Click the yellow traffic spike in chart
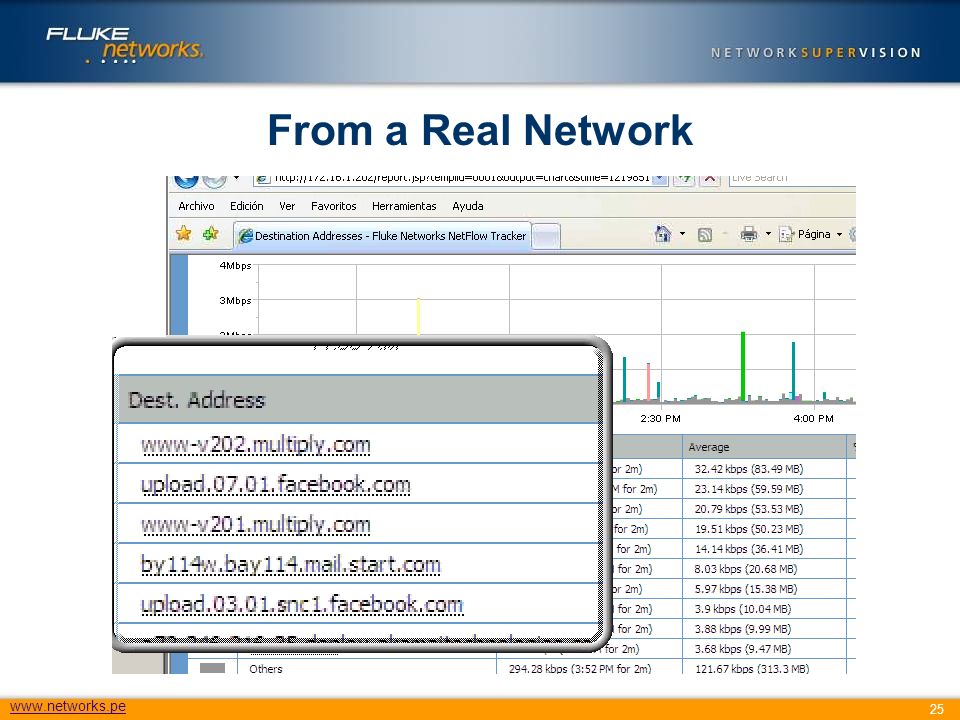The image size is (960, 720). click(418, 316)
